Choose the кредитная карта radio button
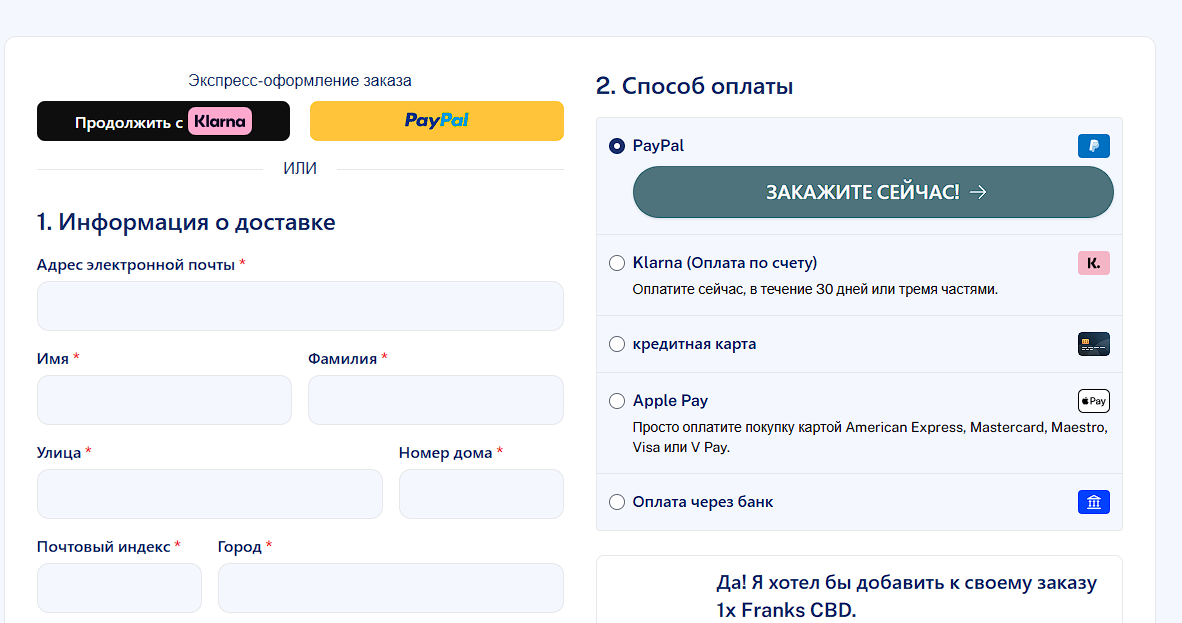 (617, 344)
